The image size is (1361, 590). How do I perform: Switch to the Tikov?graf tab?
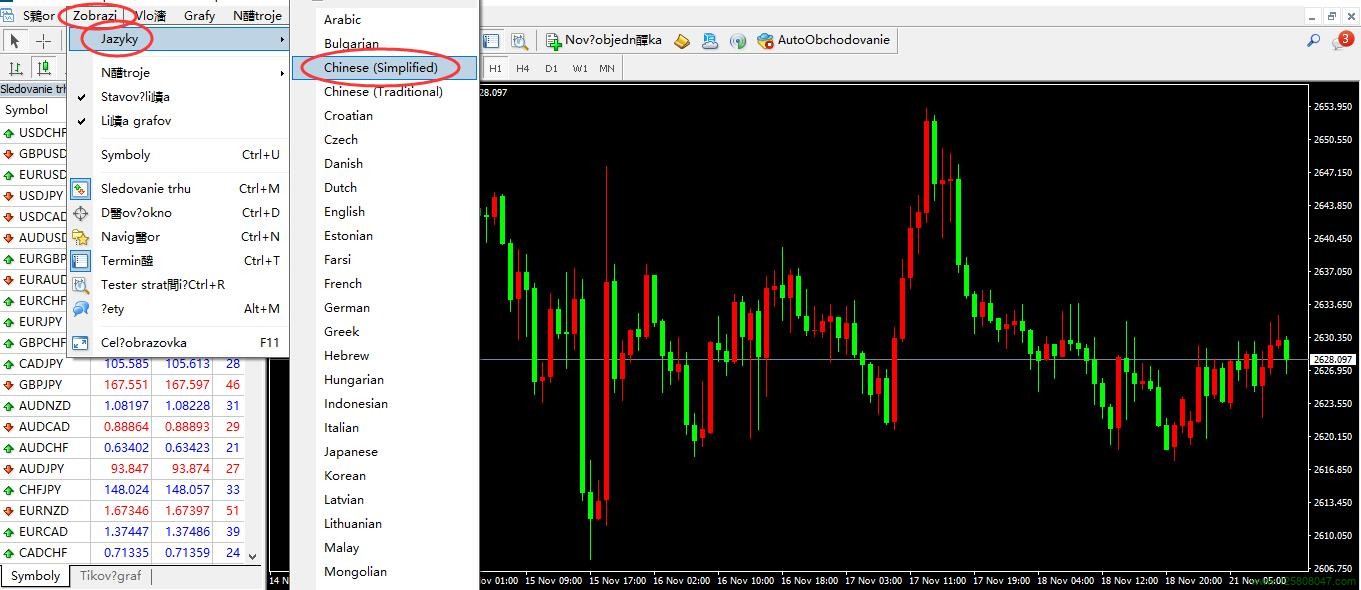pyautogui.click(x=111, y=576)
